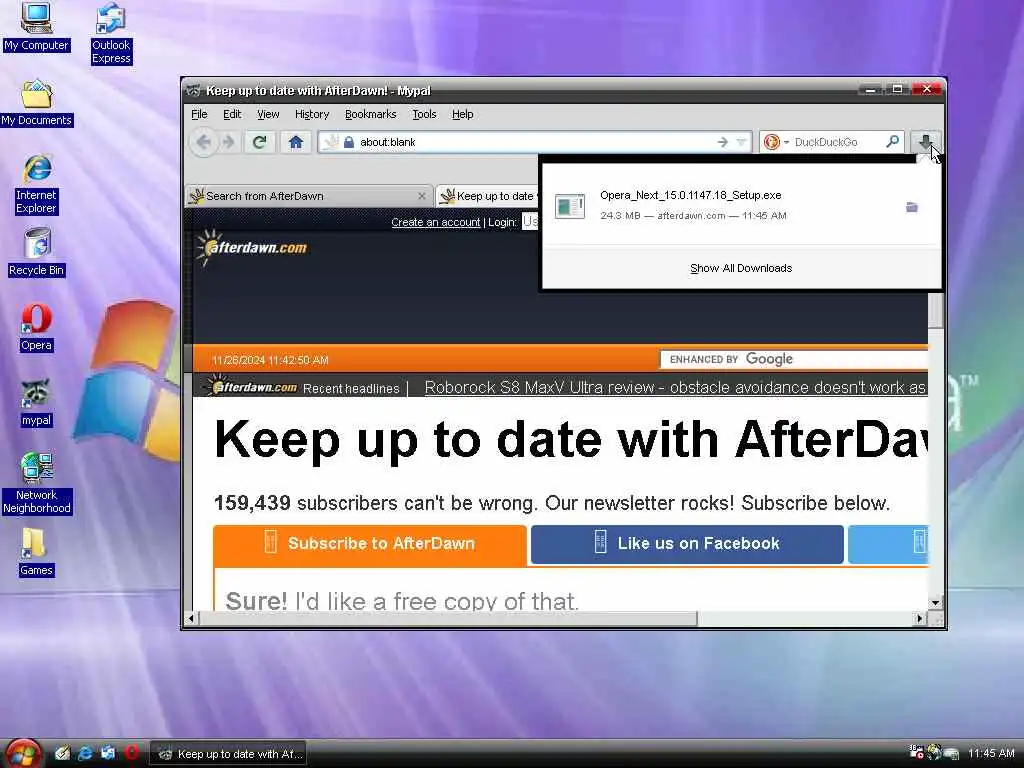
Task: Open Opera desktop shortcut
Action: coord(36,328)
